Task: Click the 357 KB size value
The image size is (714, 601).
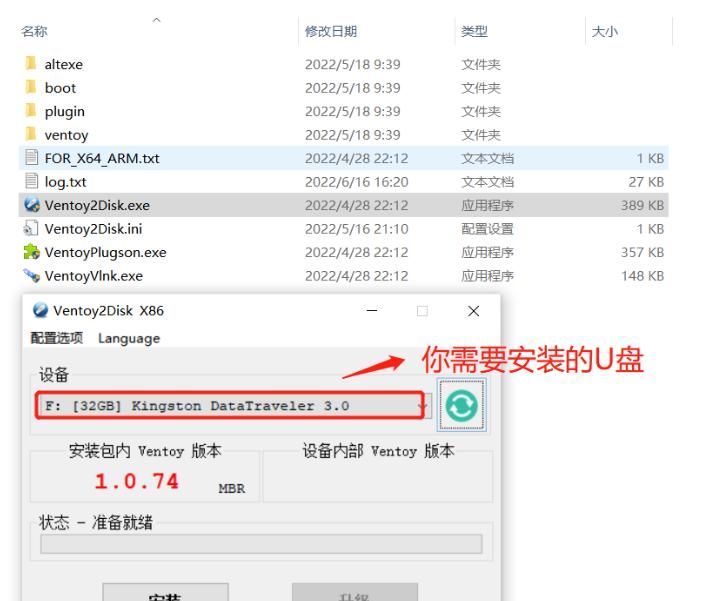Action: [x=643, y=253]
